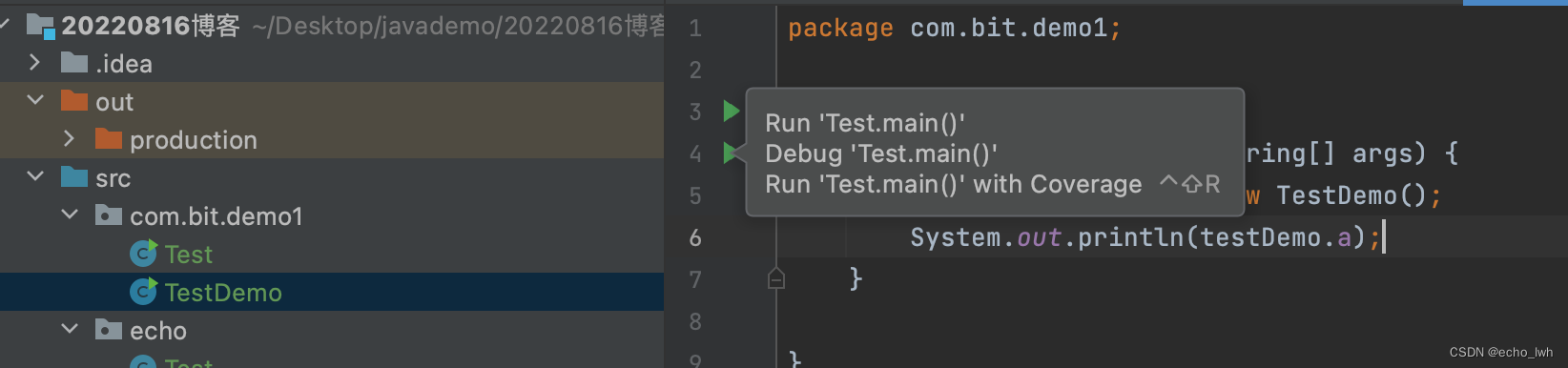Viewport: 1568px width, 368px height.
Task: Click the 'out' field in System.out
Action: point(1040,237)
